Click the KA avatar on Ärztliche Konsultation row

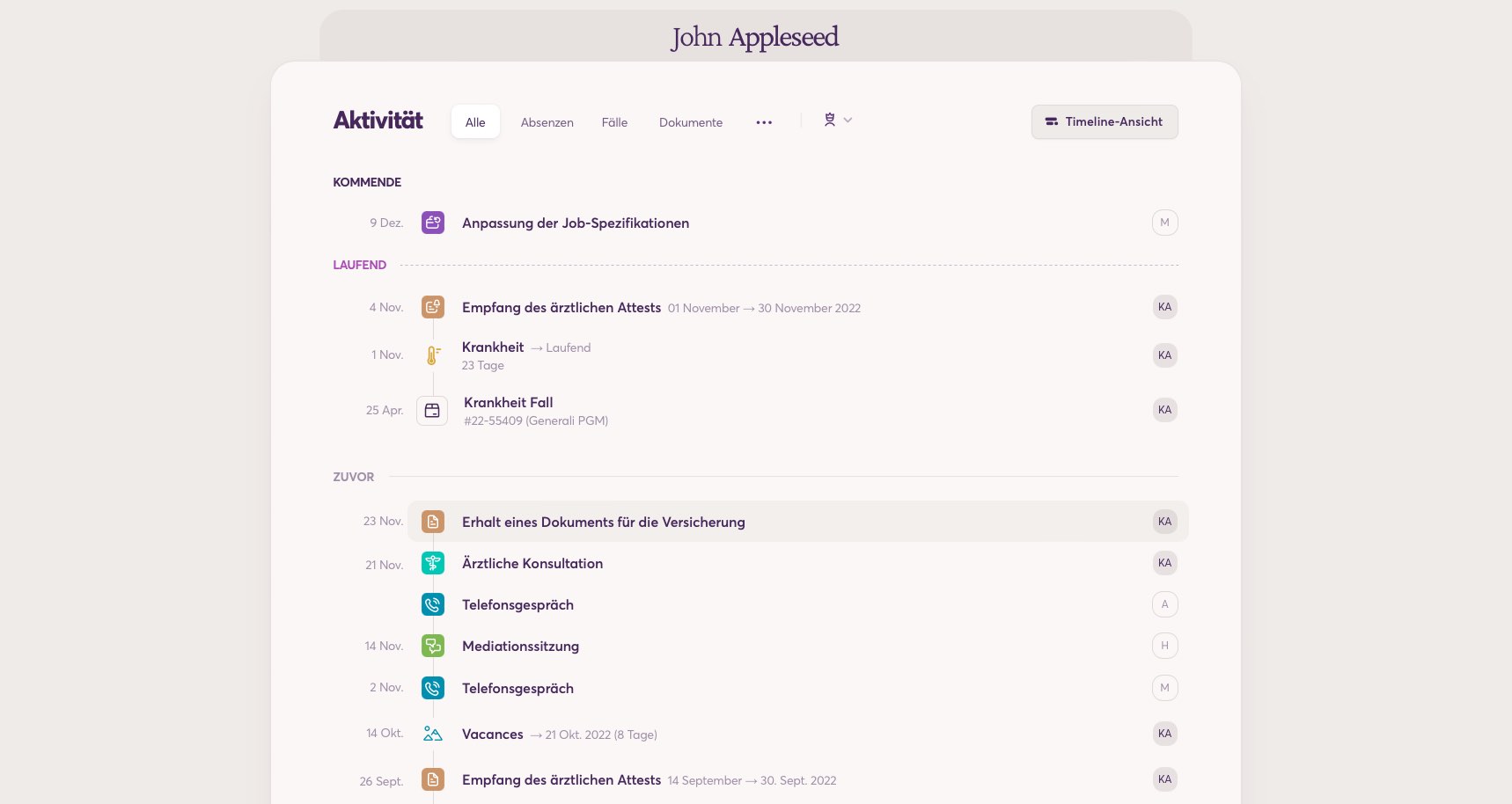tap(1164, 563)
